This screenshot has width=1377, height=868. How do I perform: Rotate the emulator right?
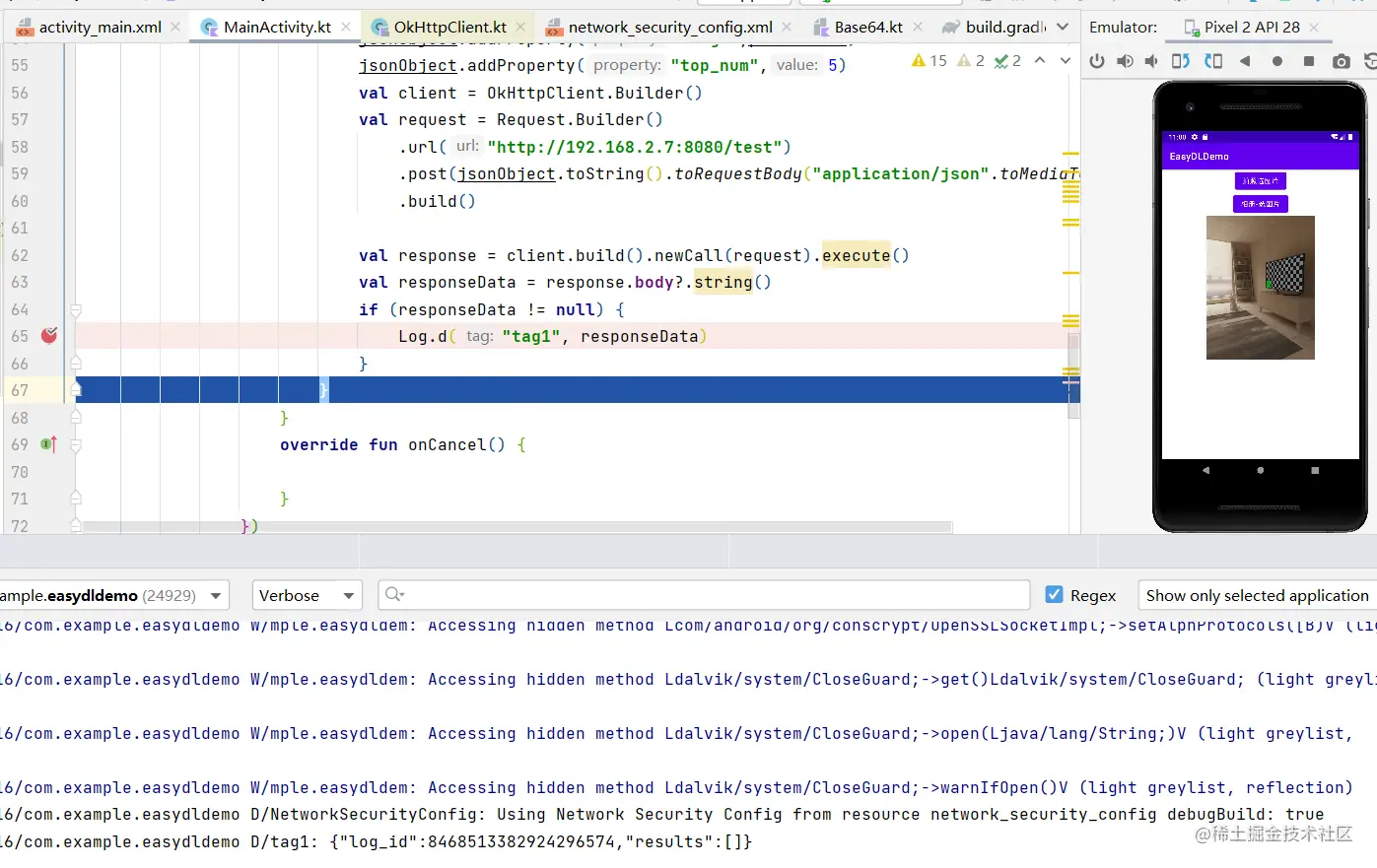click(1213, 61)
